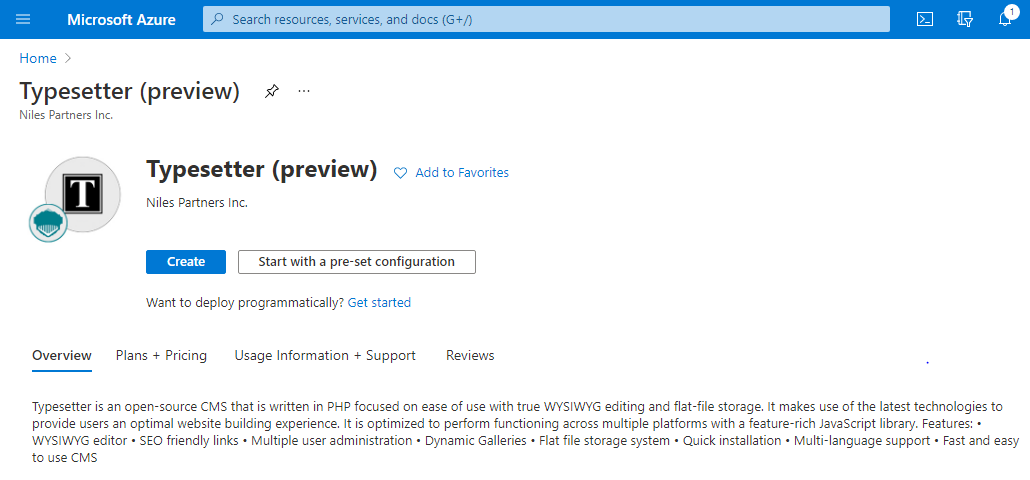This screenshot has height=480, width=1030.
Task: Click the Microsoft Azure brand title
Action: click(124, 19)
